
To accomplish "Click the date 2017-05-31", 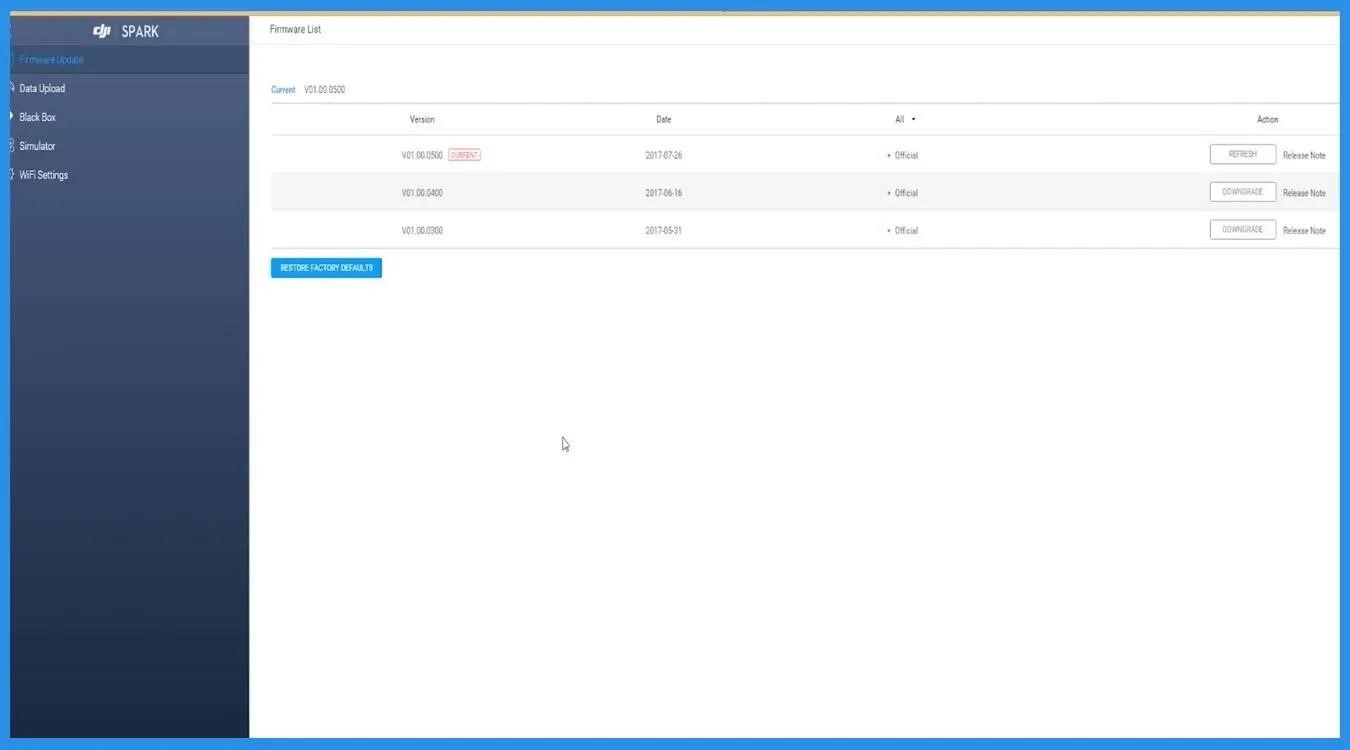I will coord(664,231).
